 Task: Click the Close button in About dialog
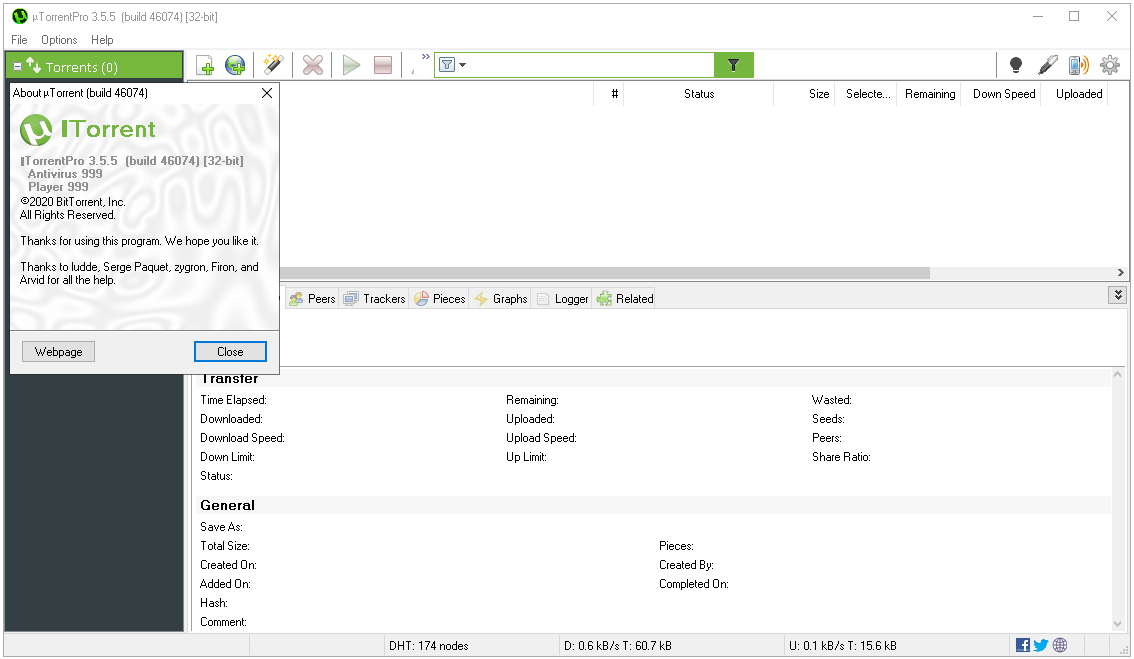230,352
